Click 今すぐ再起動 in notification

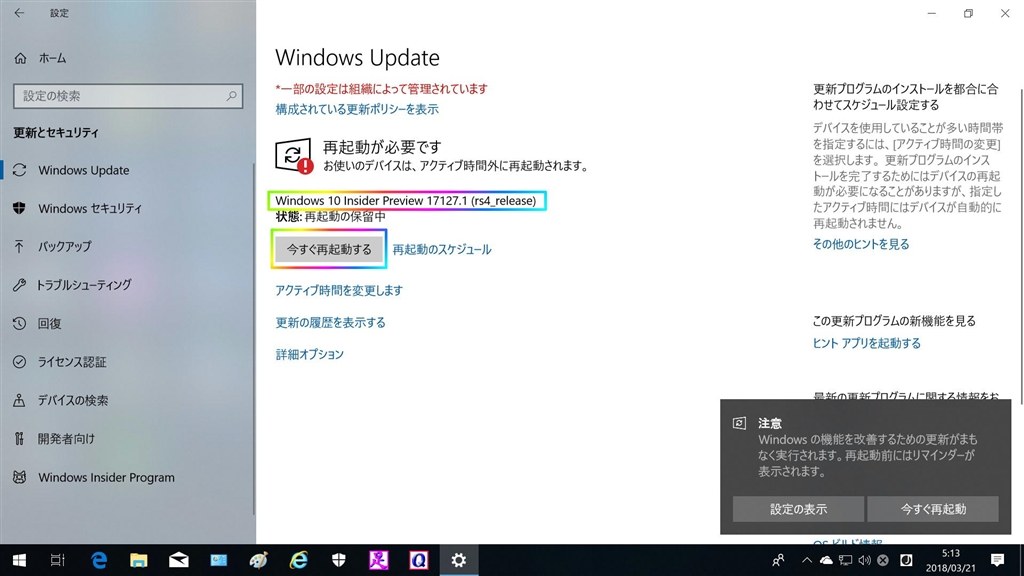click(933, 509)
